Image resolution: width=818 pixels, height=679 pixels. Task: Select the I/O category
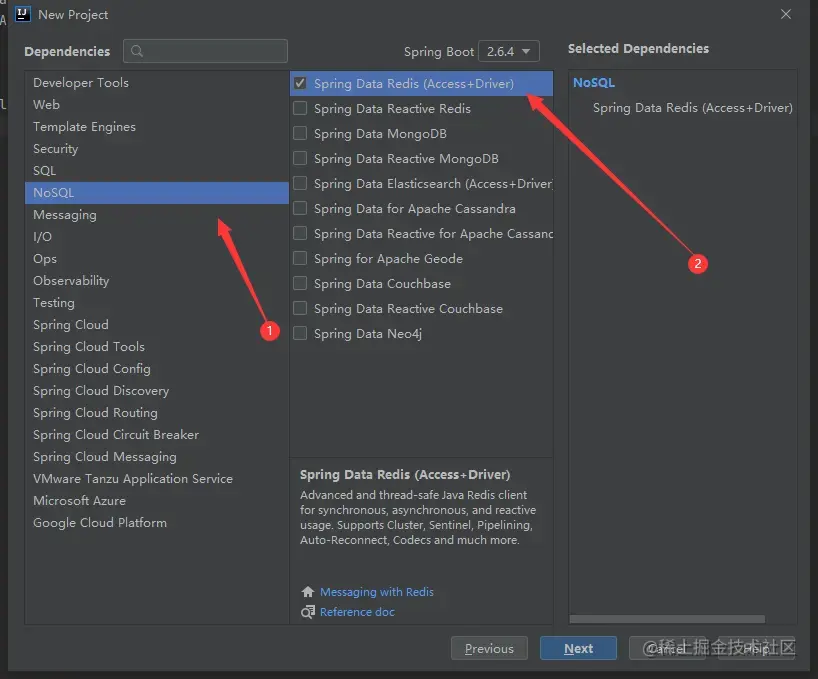point(157,237)
